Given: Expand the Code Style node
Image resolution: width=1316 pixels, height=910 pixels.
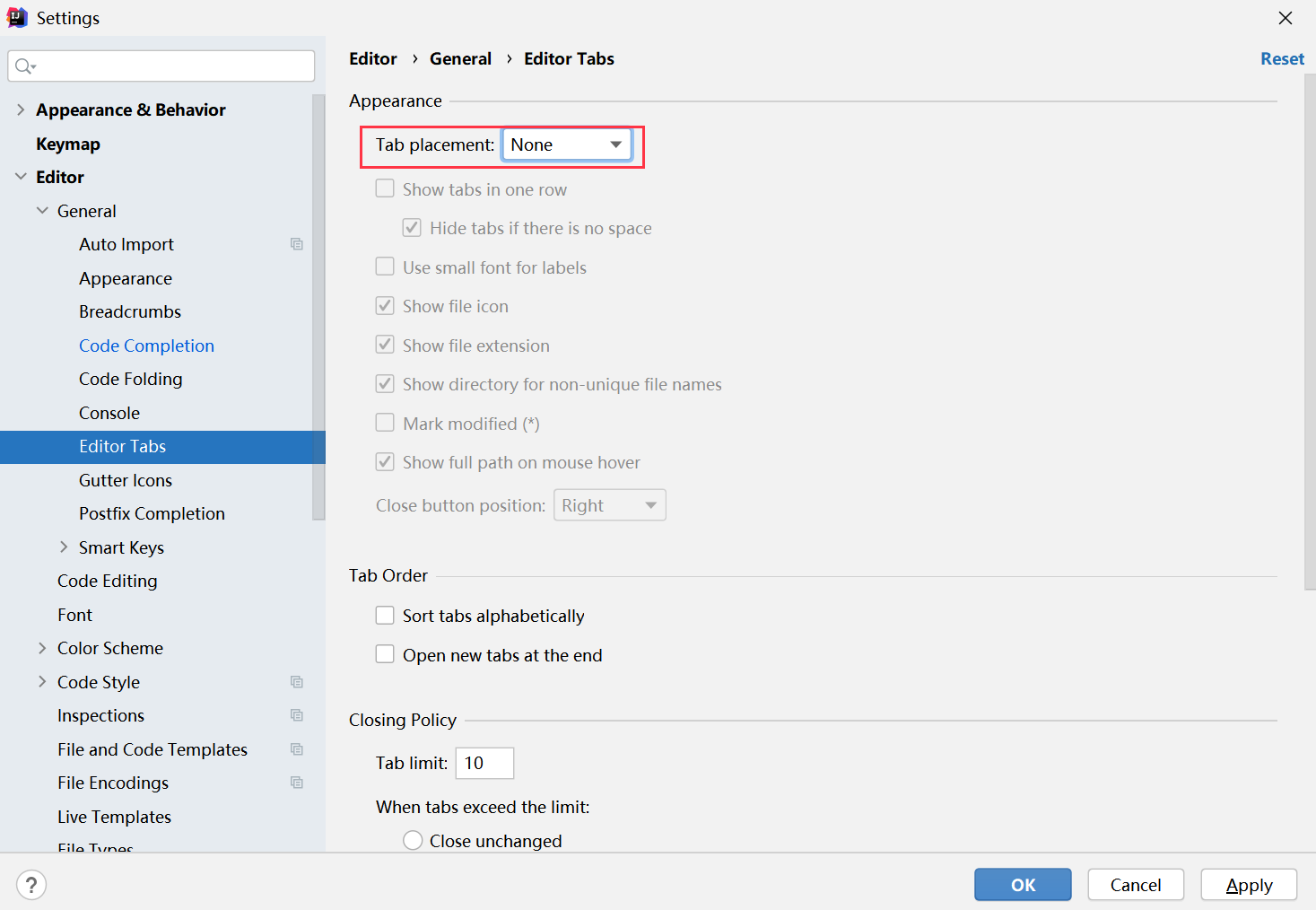Looking at the screenshot, I should pos(42,682).
